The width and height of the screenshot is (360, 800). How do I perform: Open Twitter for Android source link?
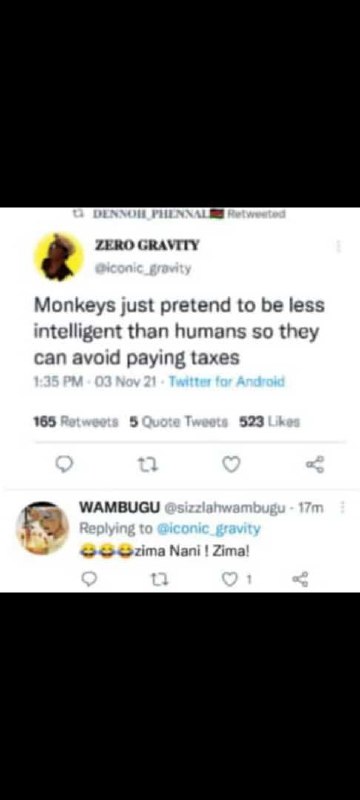pos(226,381)
